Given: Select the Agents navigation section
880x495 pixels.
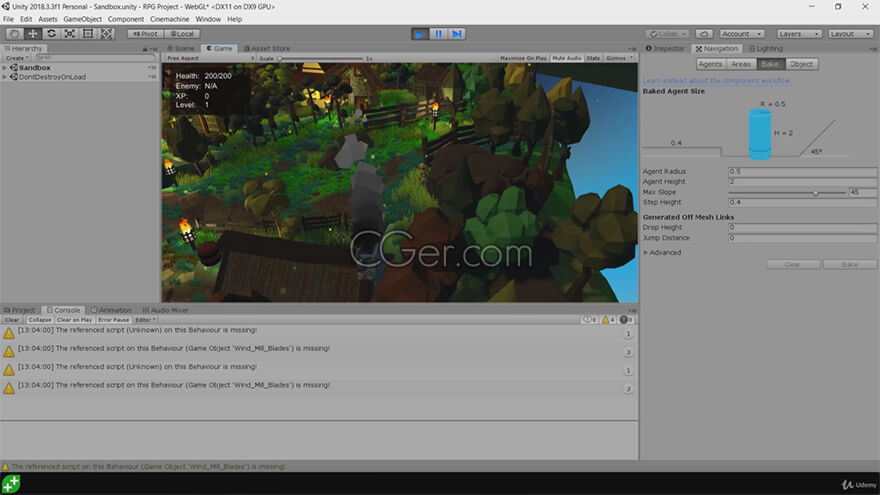Looking at the screenshot, I should point(711,64).
